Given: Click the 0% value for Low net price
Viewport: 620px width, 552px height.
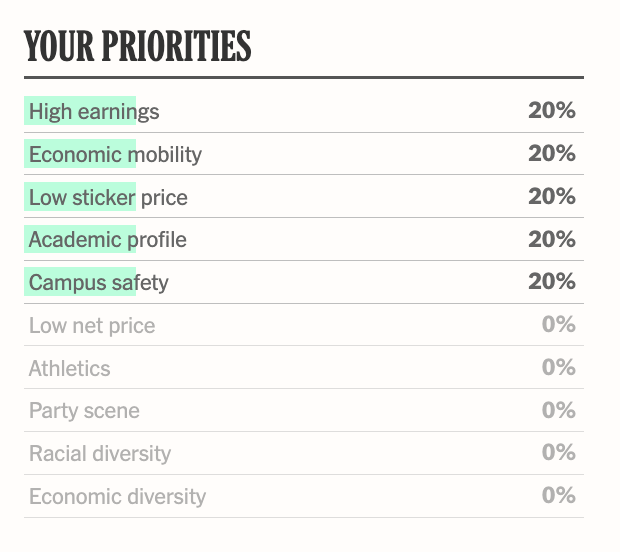Looking at the screenshot, I should [x=559, y=325].
